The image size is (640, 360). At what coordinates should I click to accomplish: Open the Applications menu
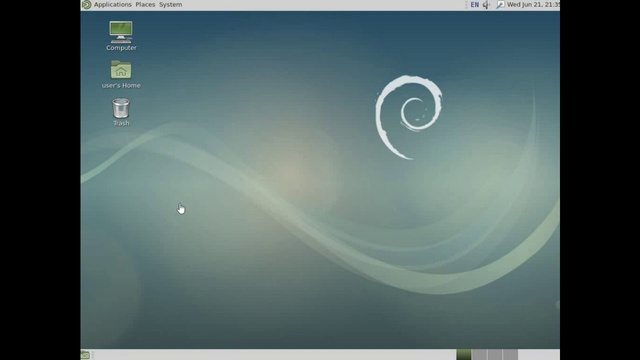pos(113,4)
